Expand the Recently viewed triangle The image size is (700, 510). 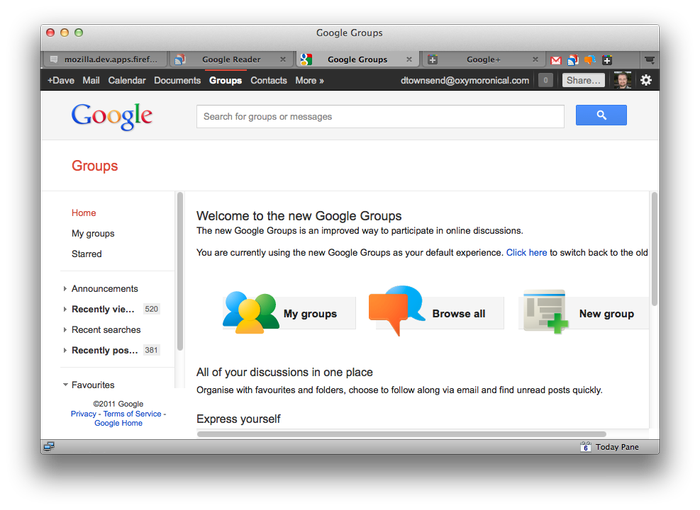[x=65, y=309]
